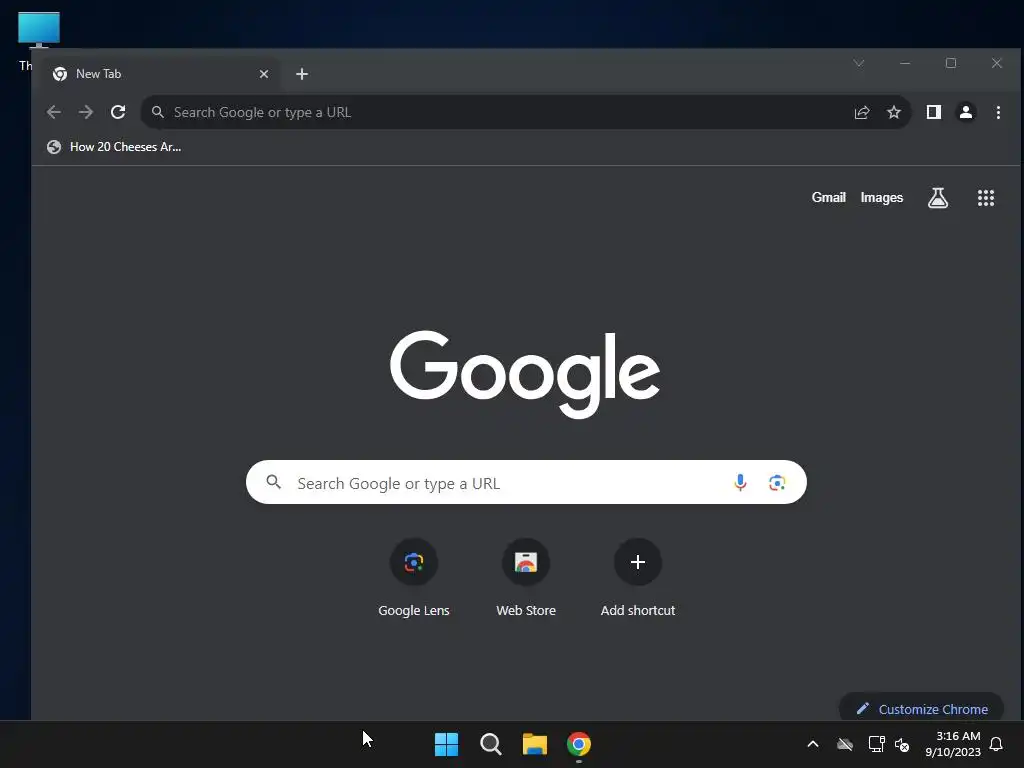1024x768 pixels.
Task: Open the Google apps grid
Action: 985,198
